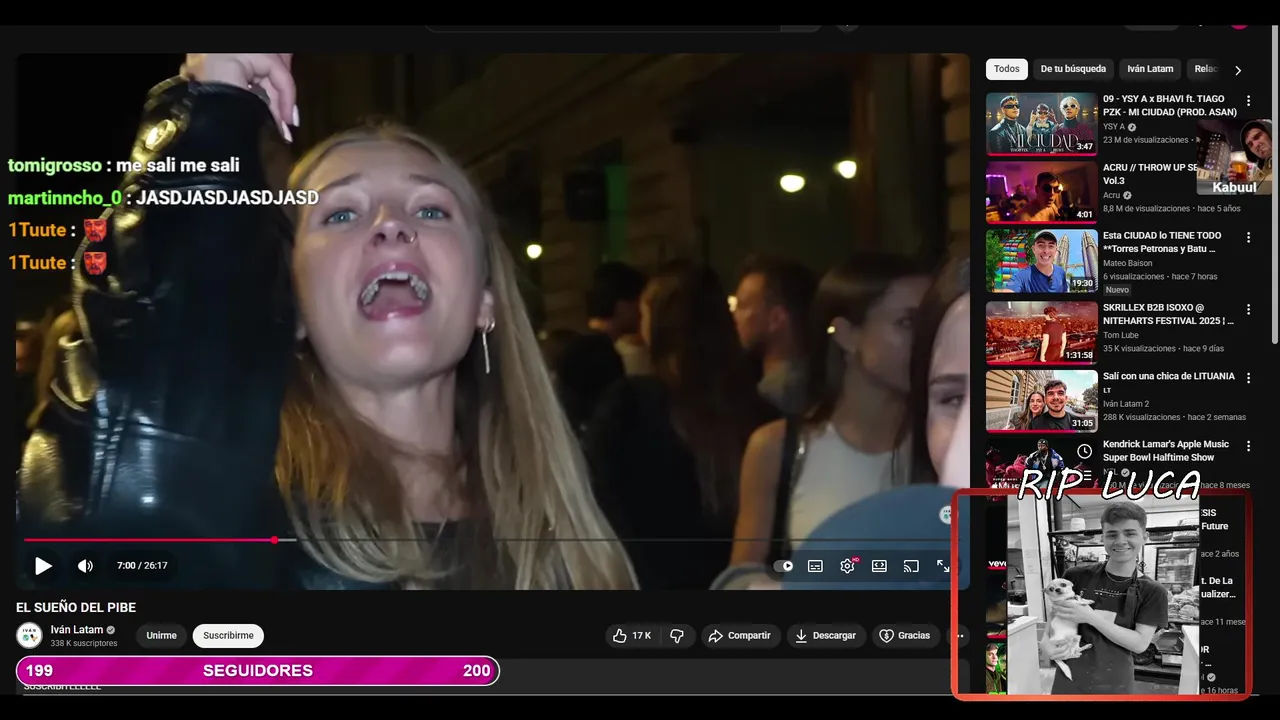This screenshot has width=1280, height=720.
Task: Open the Iván Latam channel name link
Action: pyautogui.click(x=77, y=630)
